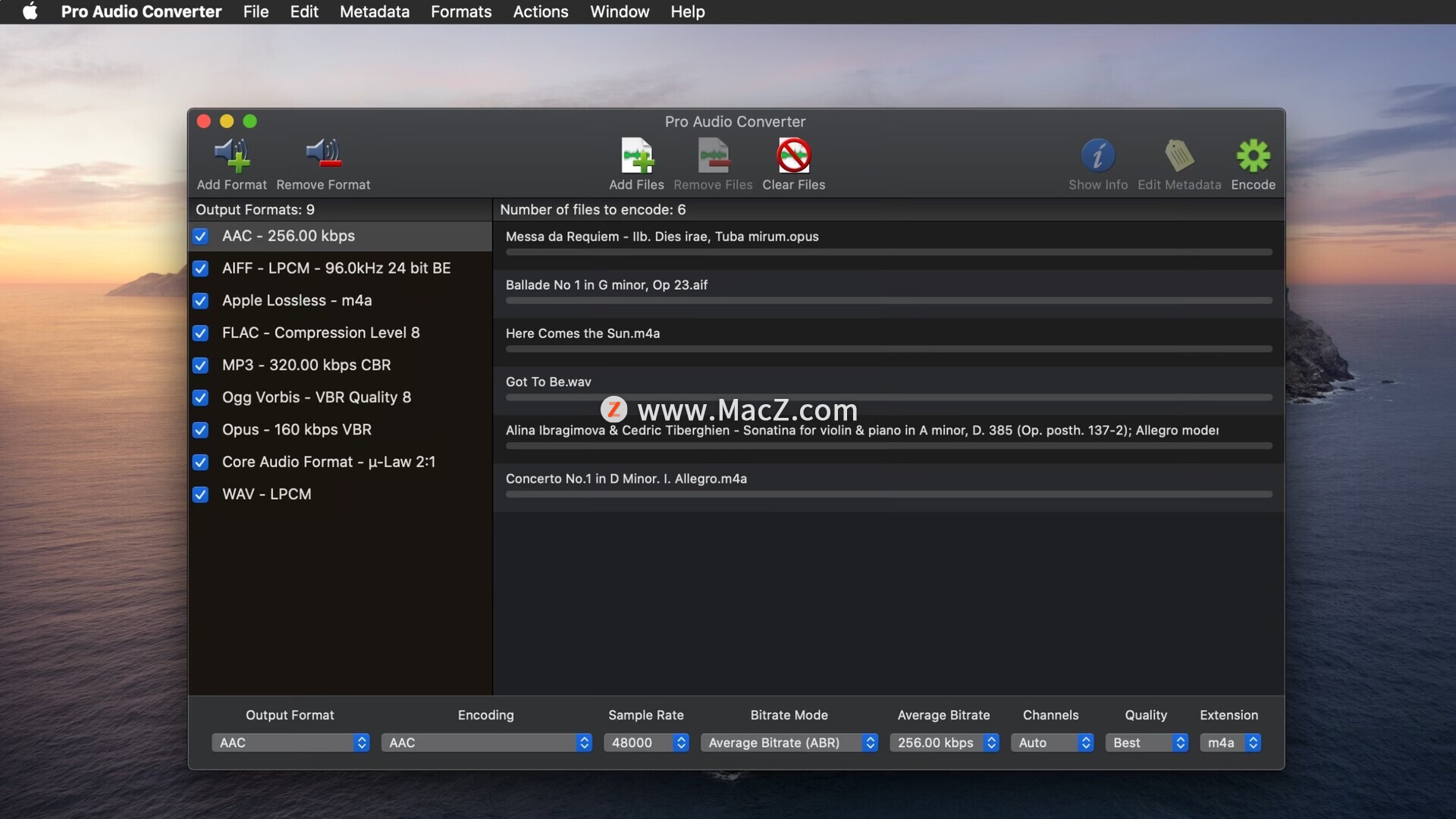This screenshot has width=1456, height=819.
Task: Open the Metadata menu
Action: coord(375,11)
